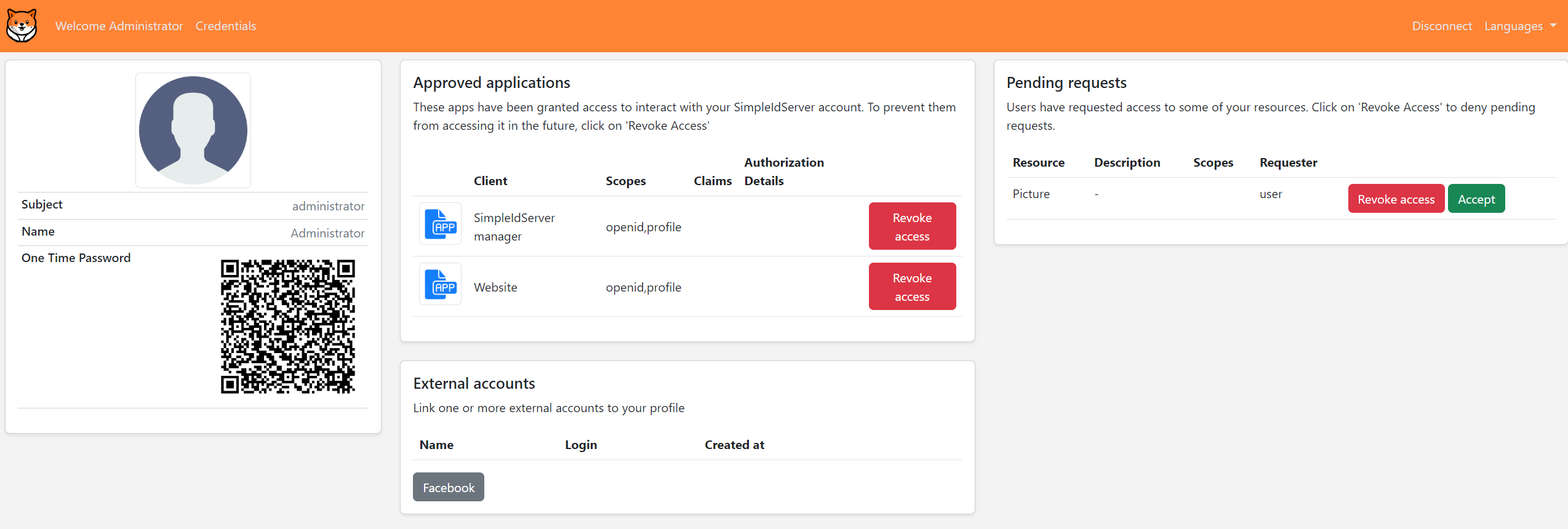Screen dimensions: 1568x529
Task: Click the 'Administrator' name value
Action: coord(327,233)
